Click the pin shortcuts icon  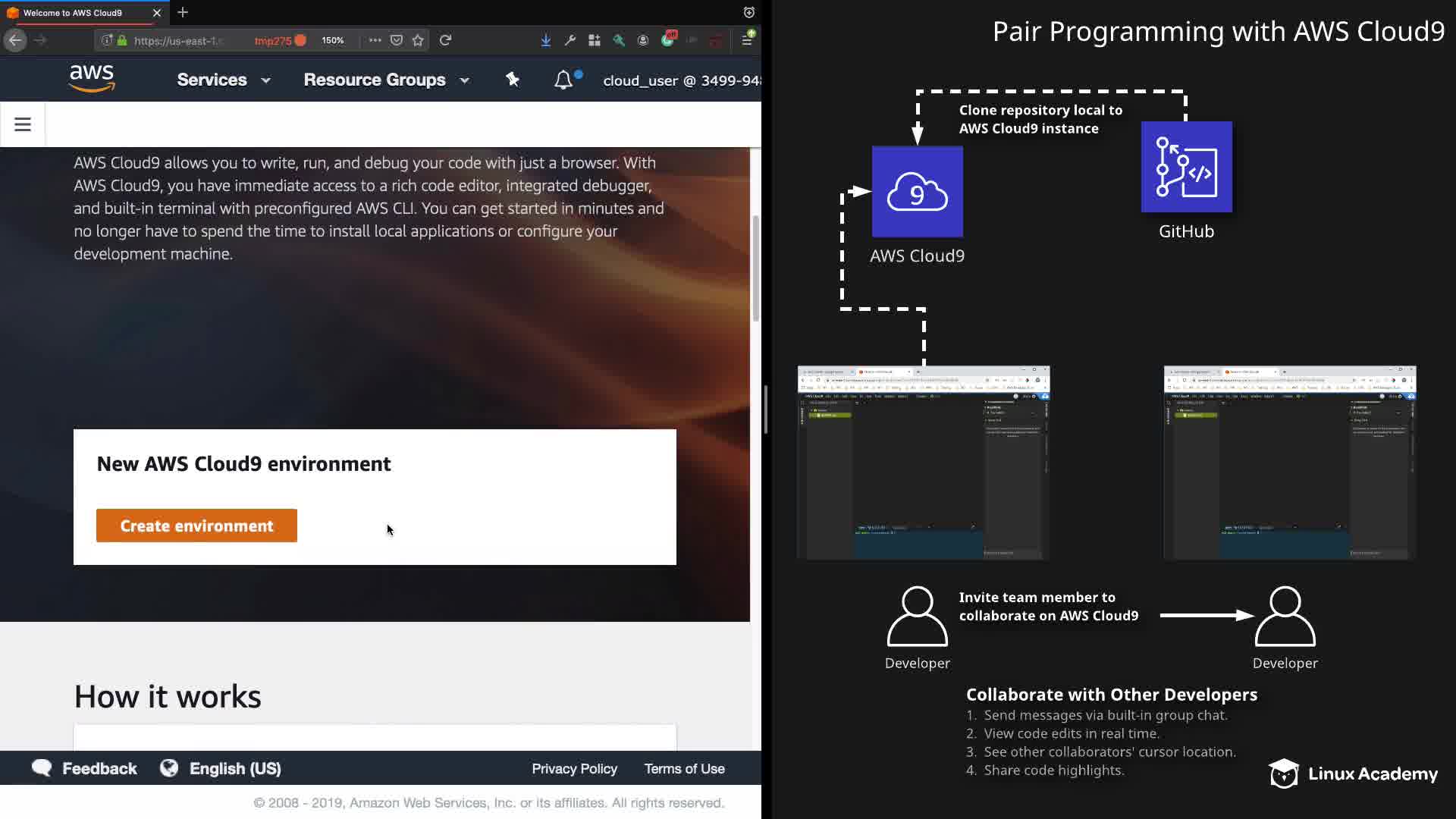point(513,80)
